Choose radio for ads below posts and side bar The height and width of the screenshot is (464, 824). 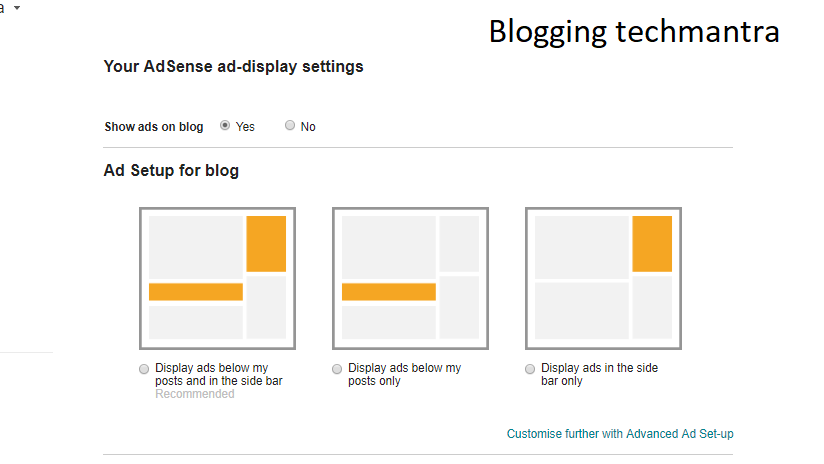click(x=145, y=369)
